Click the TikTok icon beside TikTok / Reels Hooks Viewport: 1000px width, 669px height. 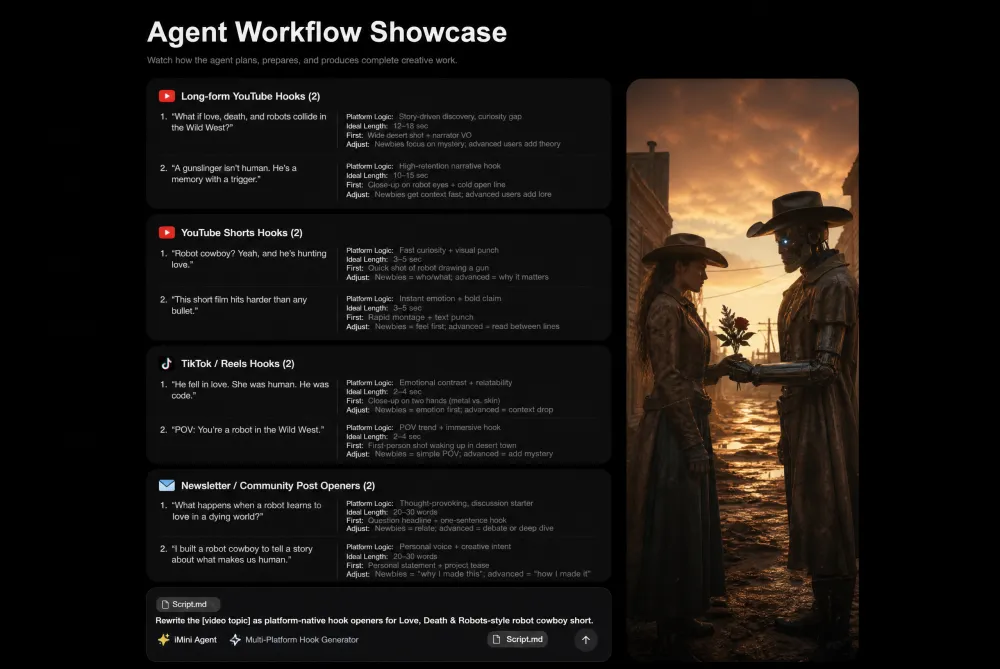pyautogui.click(x=166, y=364)
